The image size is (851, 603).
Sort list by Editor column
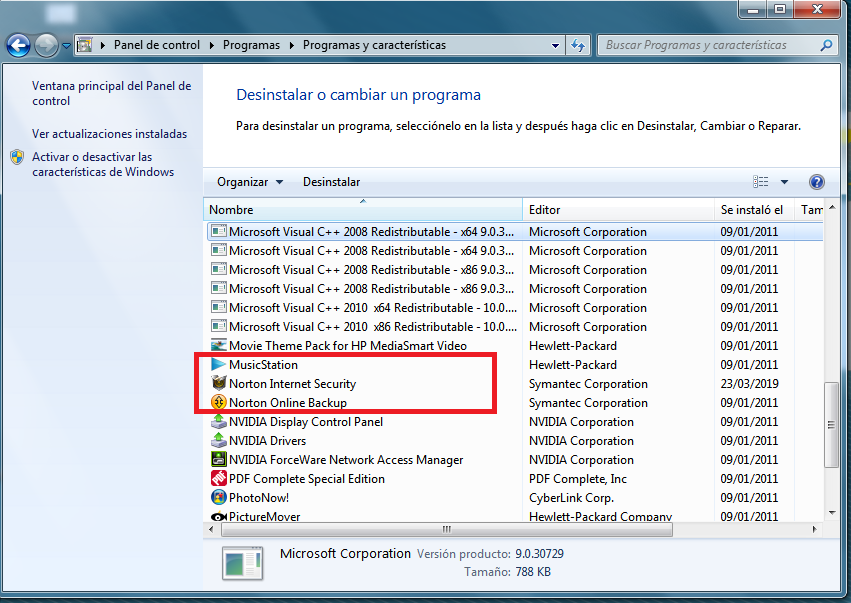(x=618, y=210)
